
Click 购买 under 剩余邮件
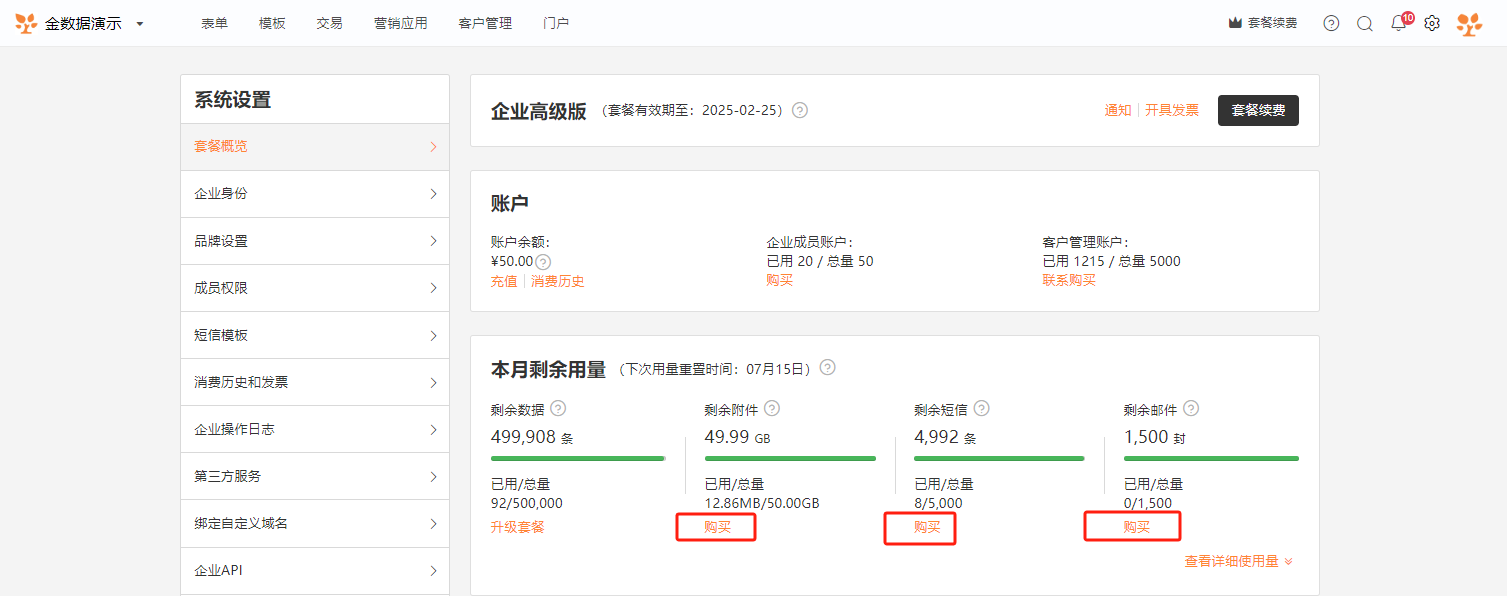coord(1136,527)
